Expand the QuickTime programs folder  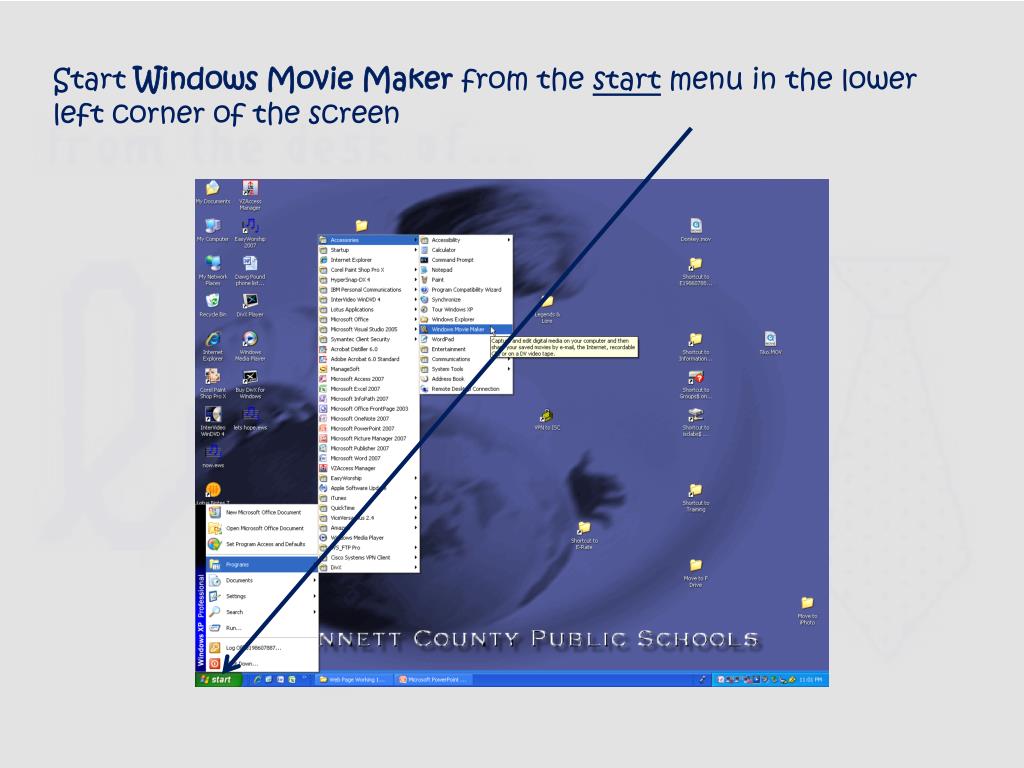368,507
